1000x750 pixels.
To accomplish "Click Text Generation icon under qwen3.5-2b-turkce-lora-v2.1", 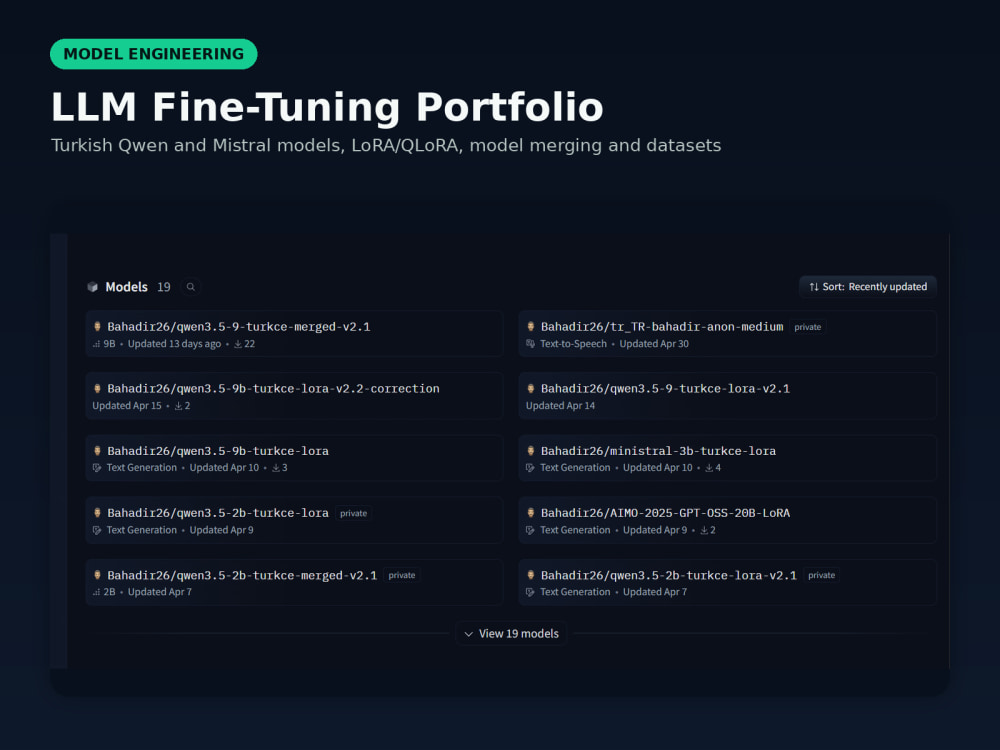I will [530, 592].
